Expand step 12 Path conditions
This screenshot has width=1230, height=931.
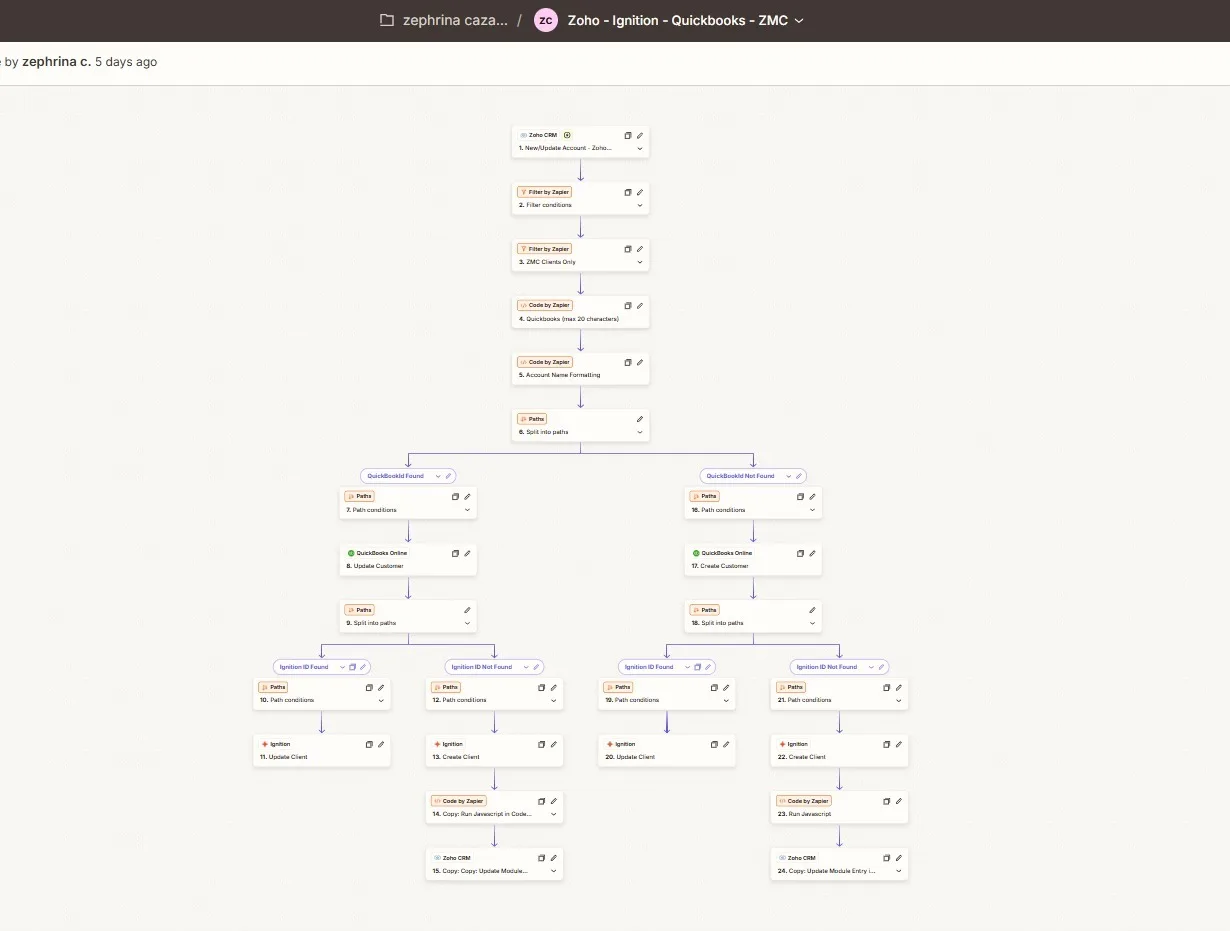(x=554, y=700)
